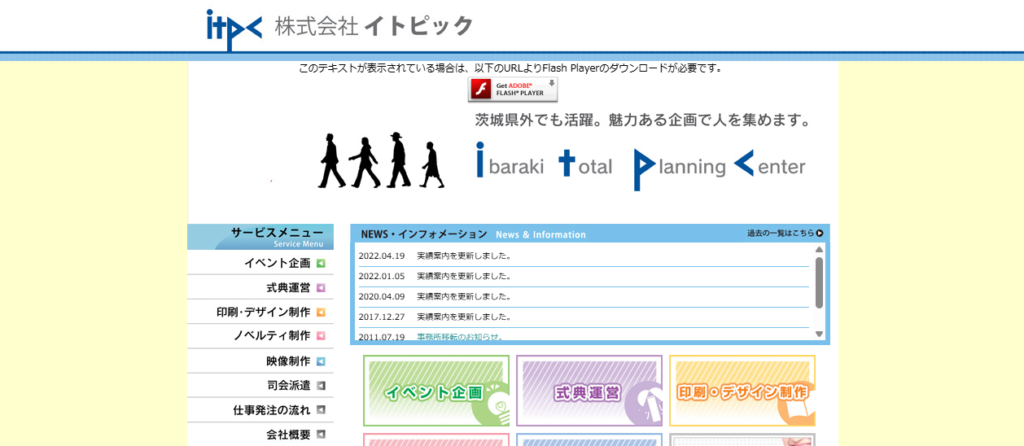
Task: Open the 司会派遣 sidebar menu item
Action: pyautogui.click(x=261, y=385)
